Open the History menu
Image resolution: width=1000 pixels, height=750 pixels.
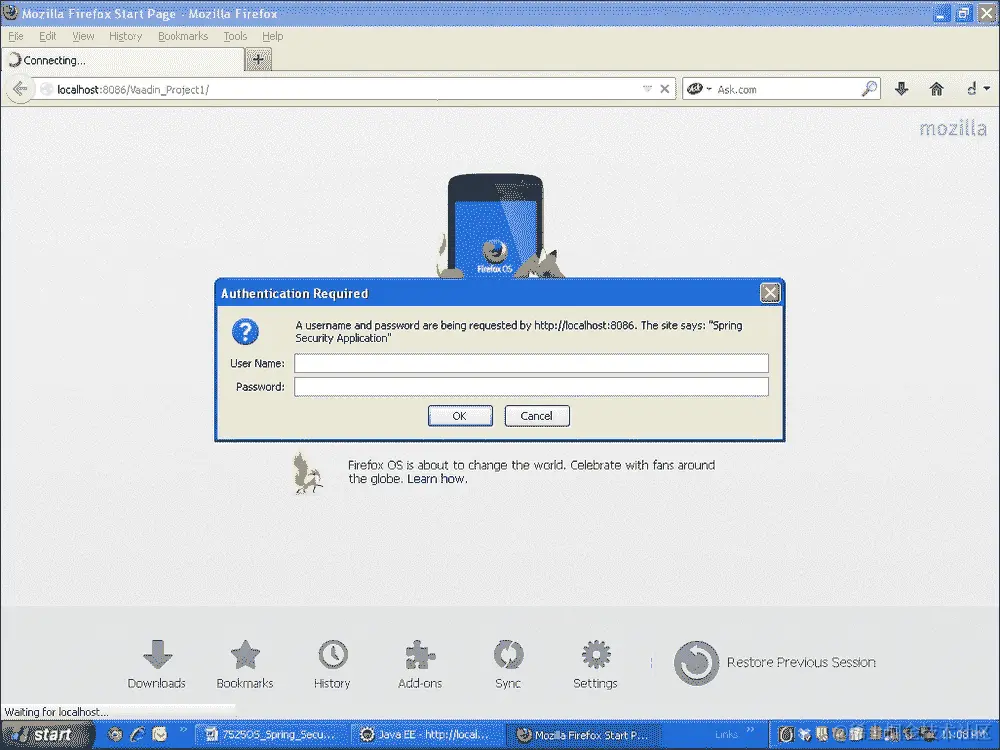pyautogui.click(x=125, y=36)
